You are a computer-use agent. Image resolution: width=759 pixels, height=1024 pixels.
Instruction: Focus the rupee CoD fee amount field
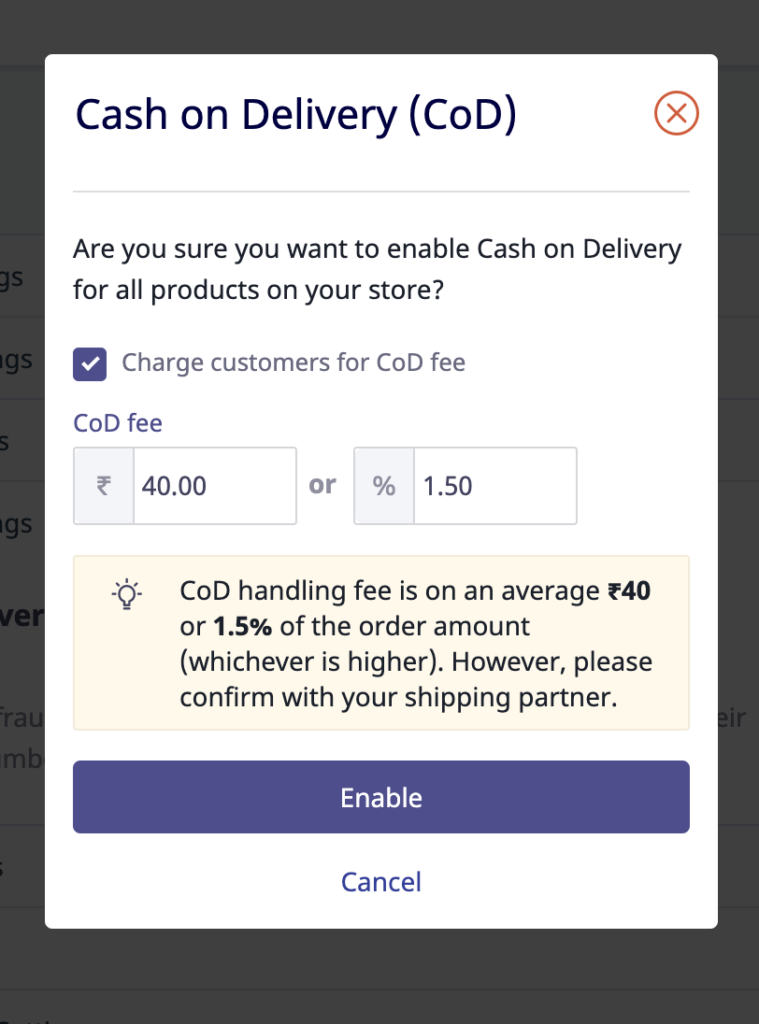[214, 486]
